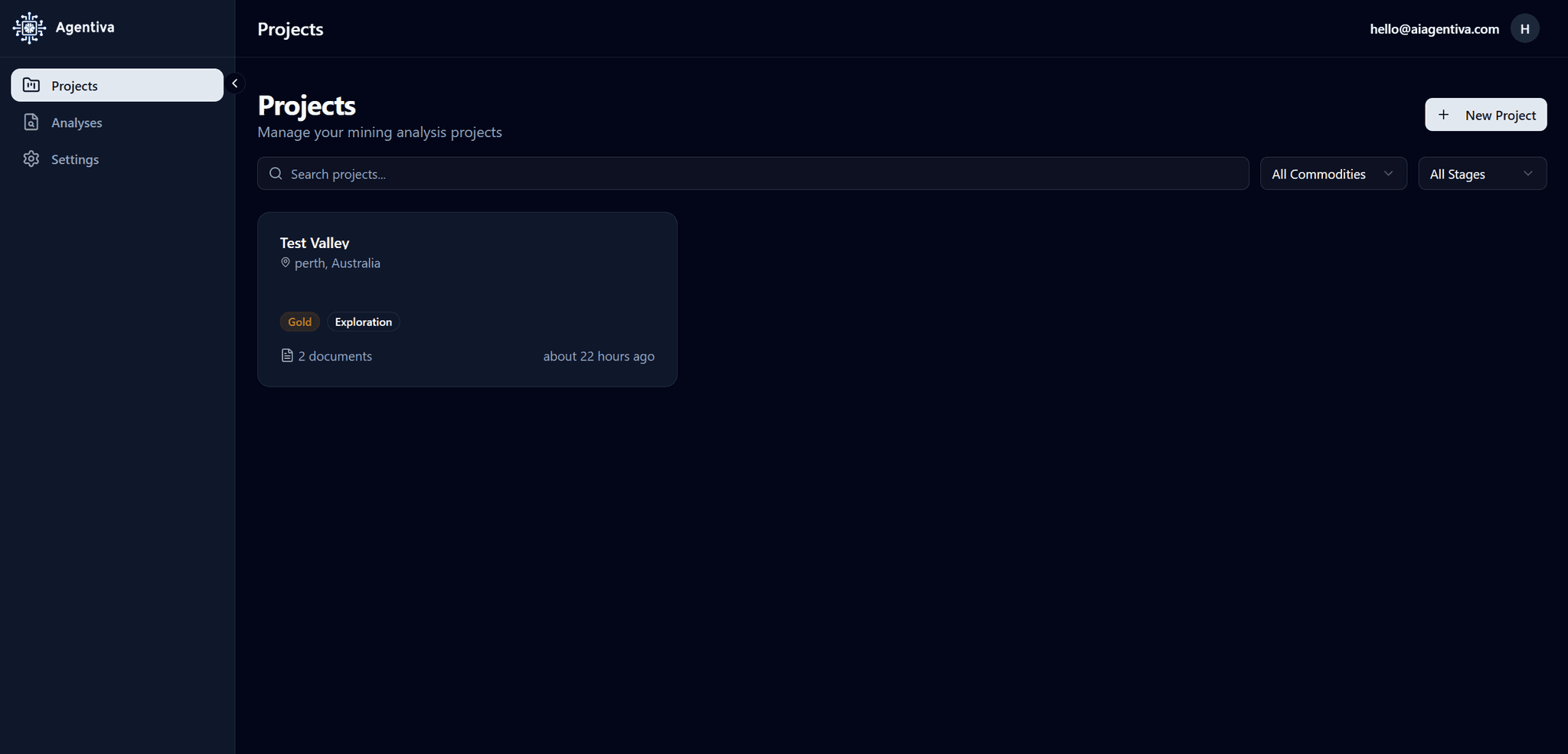
Task: Click the plus icon on New Project button
Action: [1444, 114]
